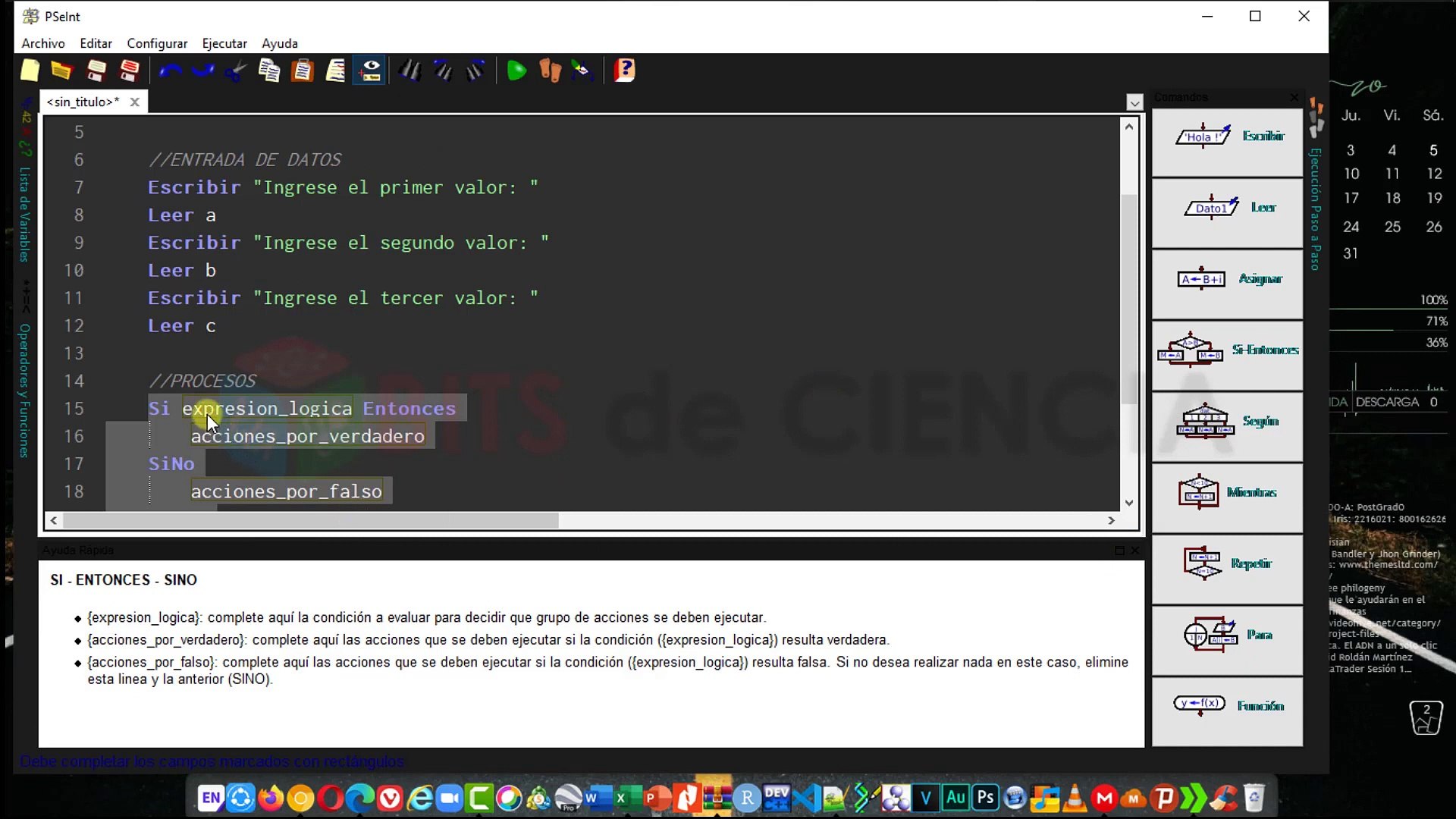The image size is (1456, 819).
Task: Toggle the Lista de Variables side panel
Action: (25, 214)
